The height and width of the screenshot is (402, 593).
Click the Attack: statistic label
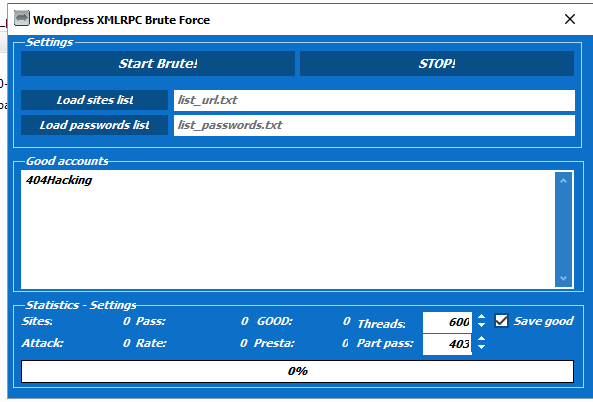point(42,343)
